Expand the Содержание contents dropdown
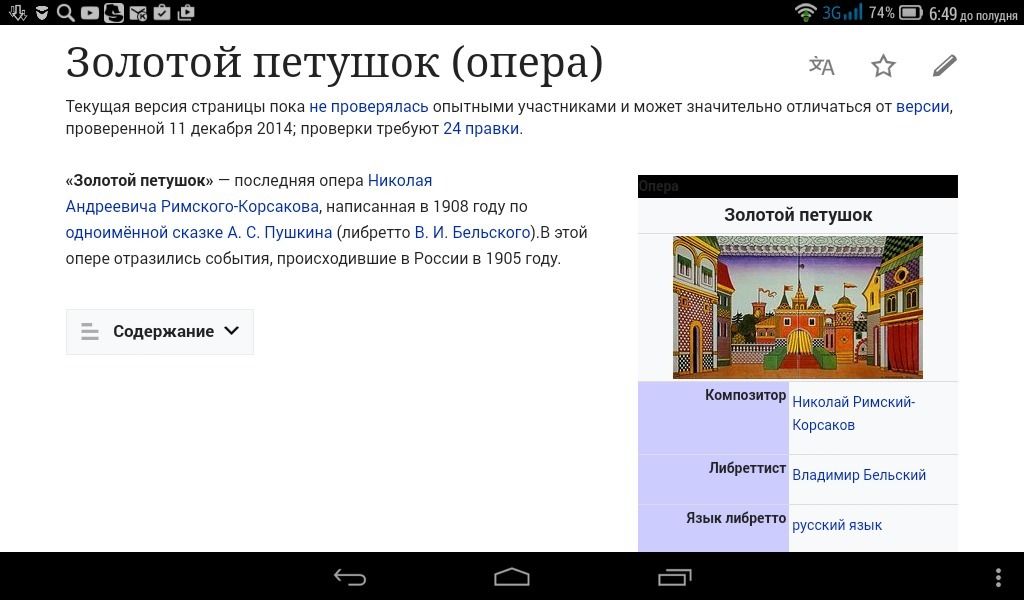 [160, 332]
